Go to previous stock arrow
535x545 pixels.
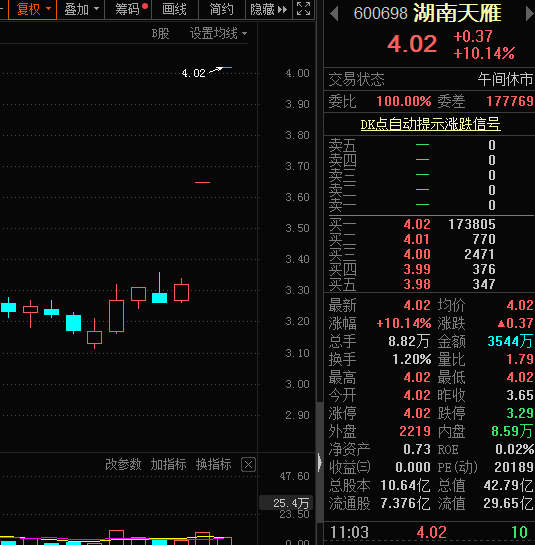tap(334, 14)
